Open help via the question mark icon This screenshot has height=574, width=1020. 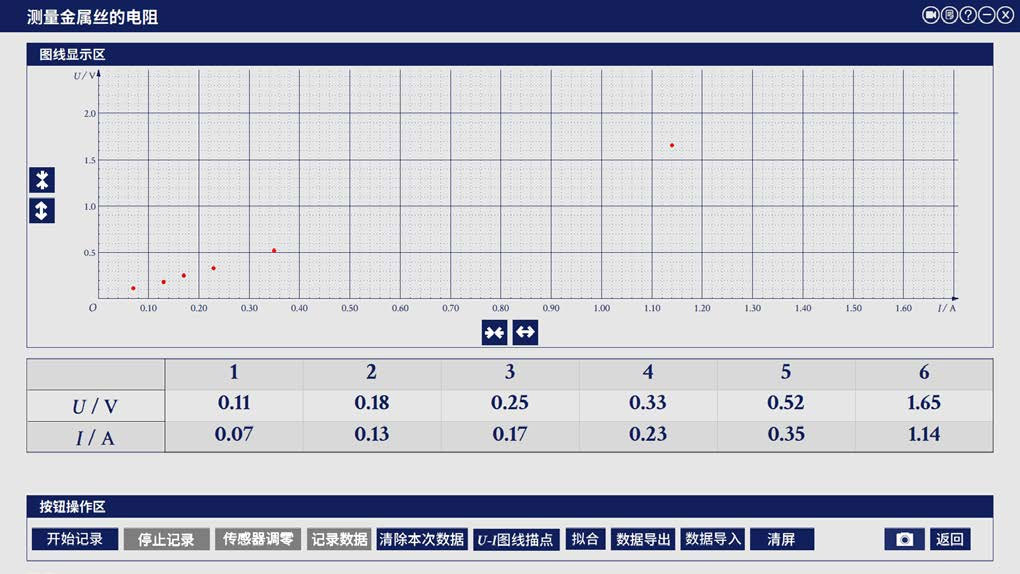click(x=968, y=15)
